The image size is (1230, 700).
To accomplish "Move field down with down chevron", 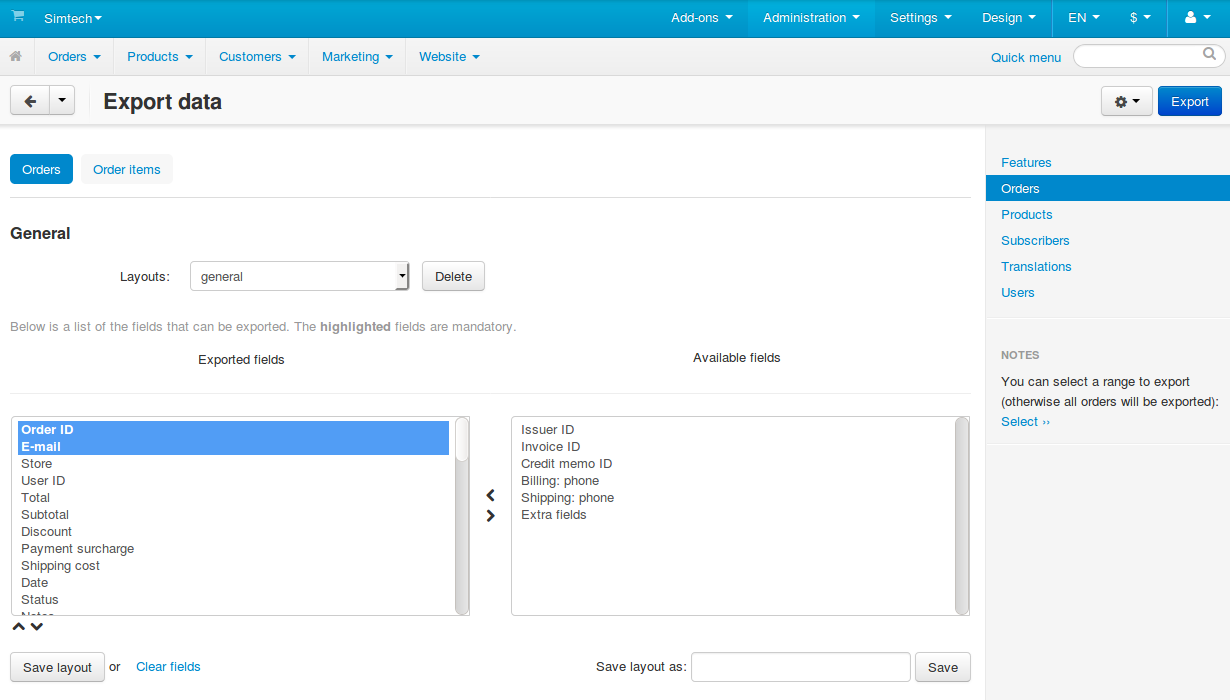I will pyautogui.click(x=37, y=627).
